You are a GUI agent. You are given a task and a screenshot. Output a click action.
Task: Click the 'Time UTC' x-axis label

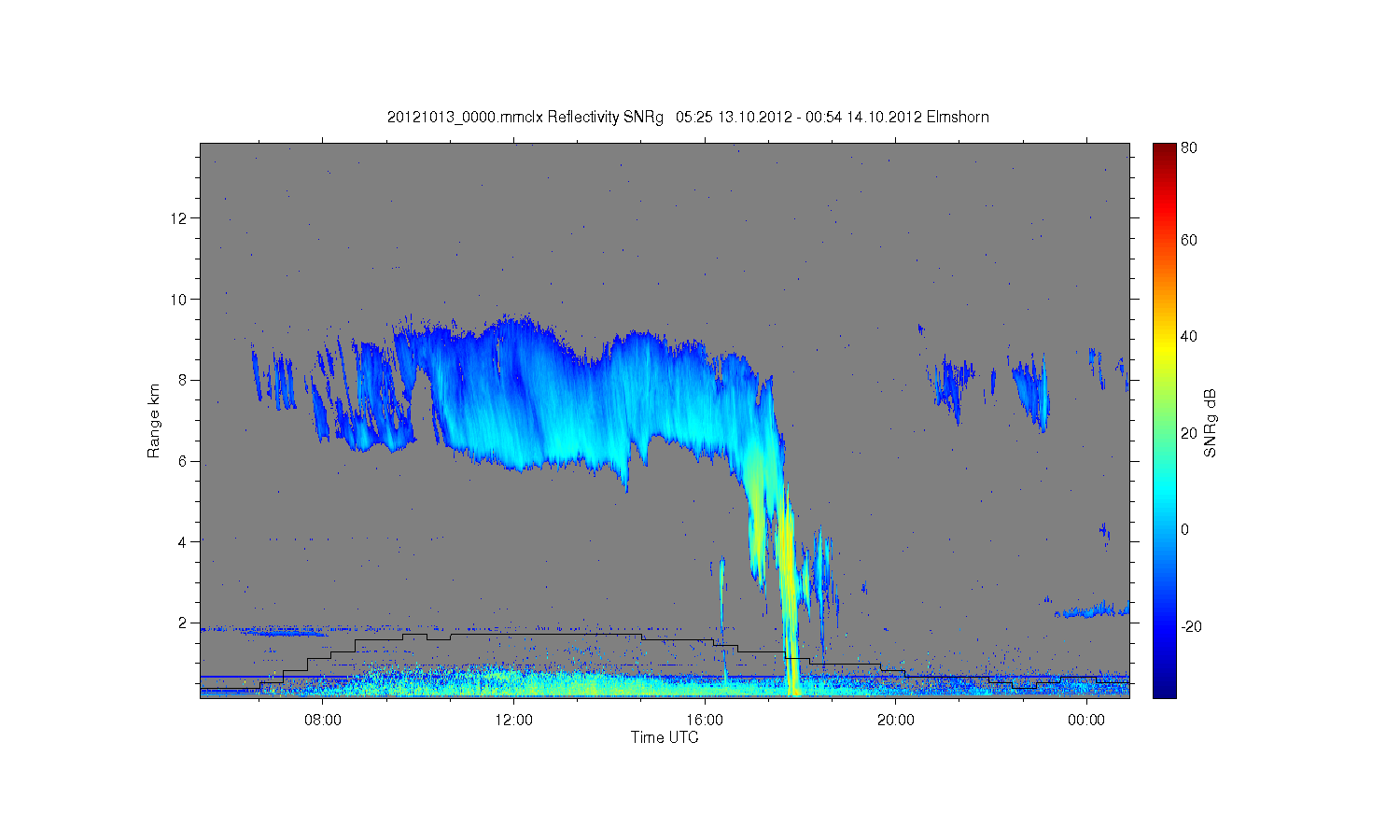pos(665,737)
